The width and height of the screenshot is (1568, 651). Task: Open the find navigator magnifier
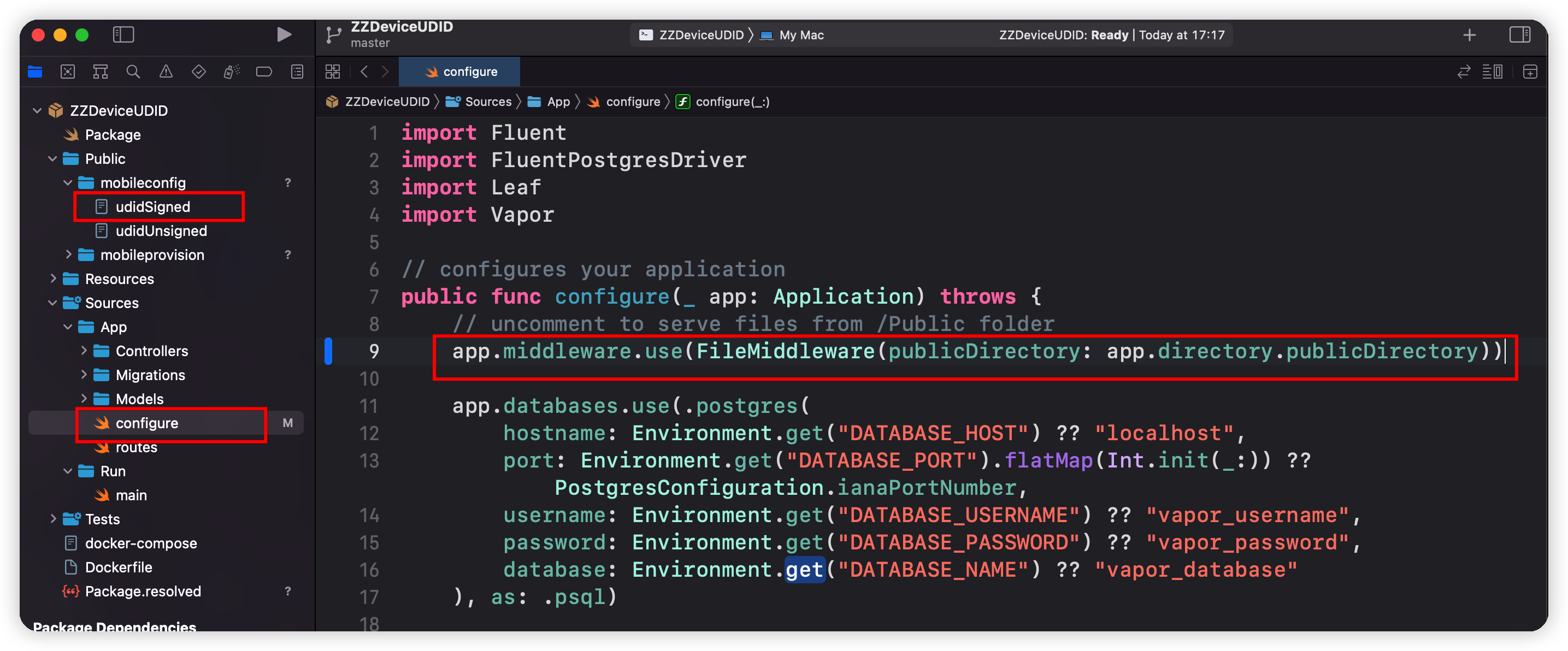coord(133,72)
